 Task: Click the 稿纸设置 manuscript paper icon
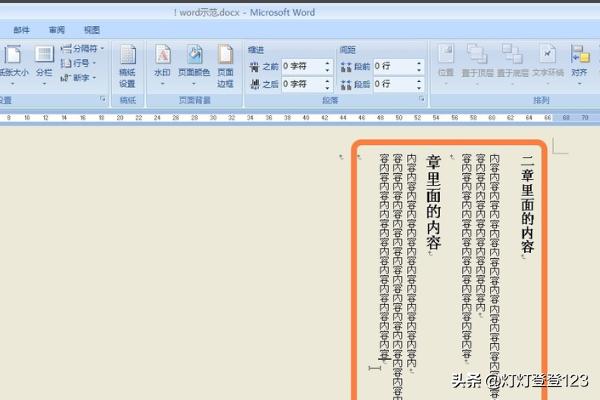(x=127, y=66)
